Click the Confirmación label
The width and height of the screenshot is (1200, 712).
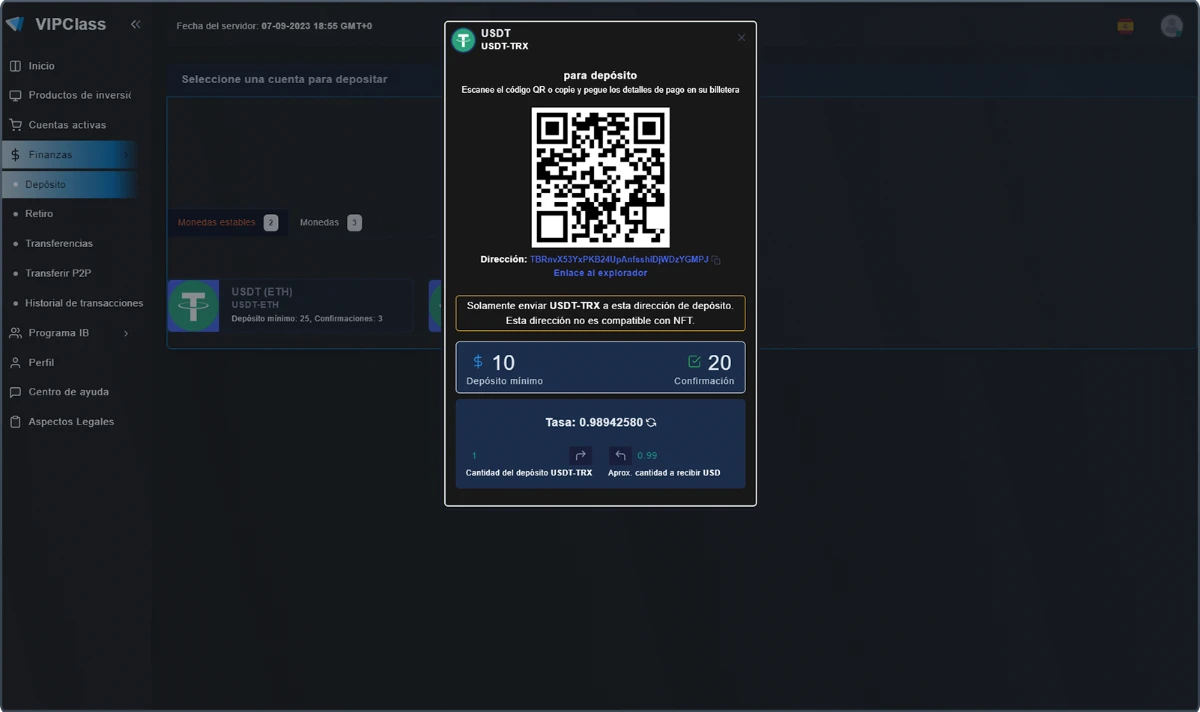click(x=704, y=382)
